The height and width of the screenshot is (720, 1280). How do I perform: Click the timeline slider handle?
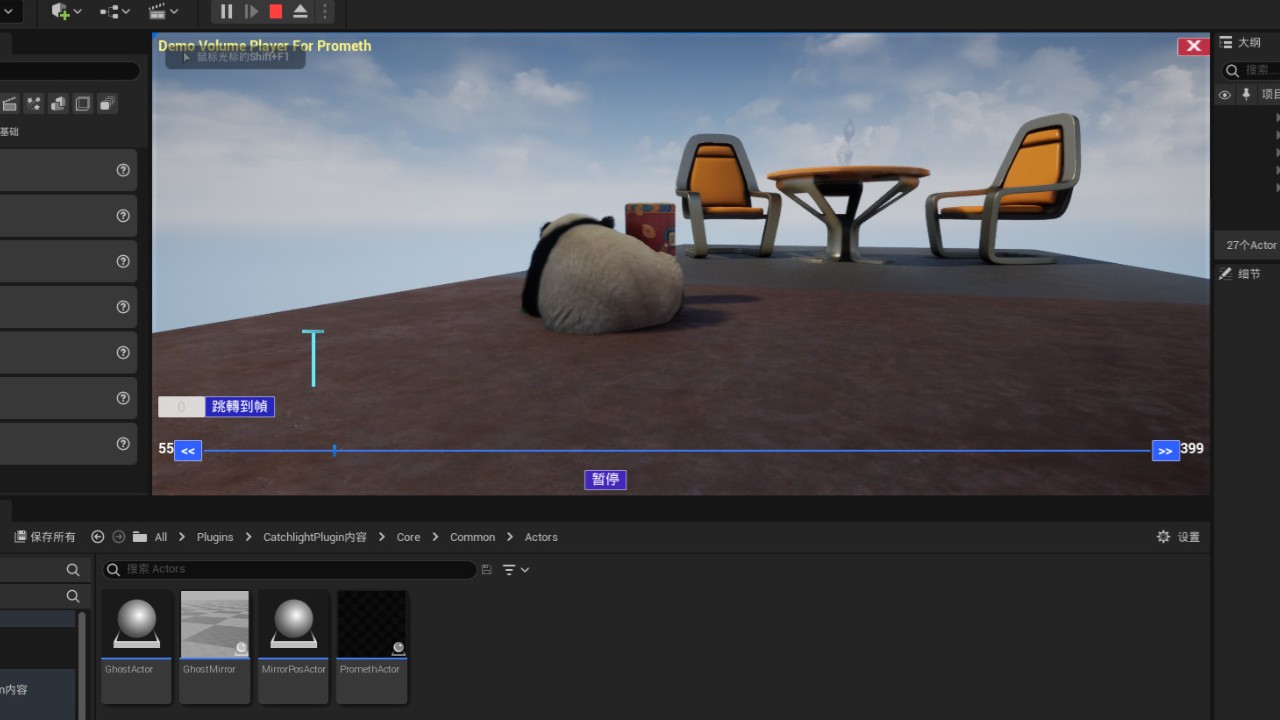coord(334,451)
